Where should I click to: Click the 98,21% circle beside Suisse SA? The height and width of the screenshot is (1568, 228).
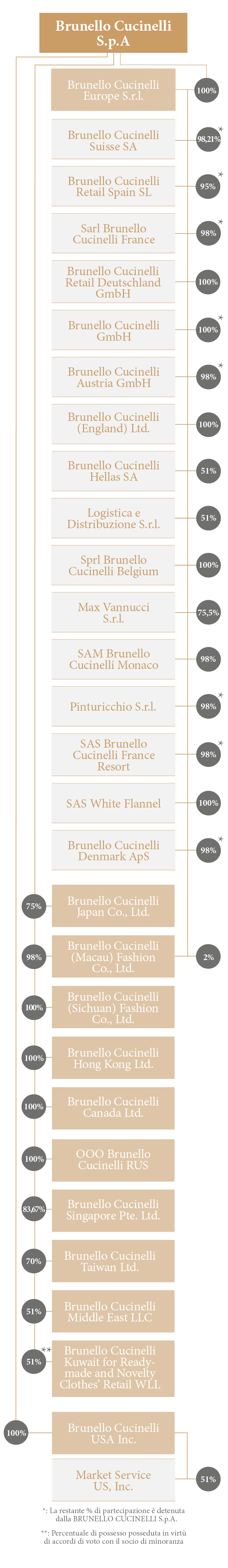click(208, 139)
